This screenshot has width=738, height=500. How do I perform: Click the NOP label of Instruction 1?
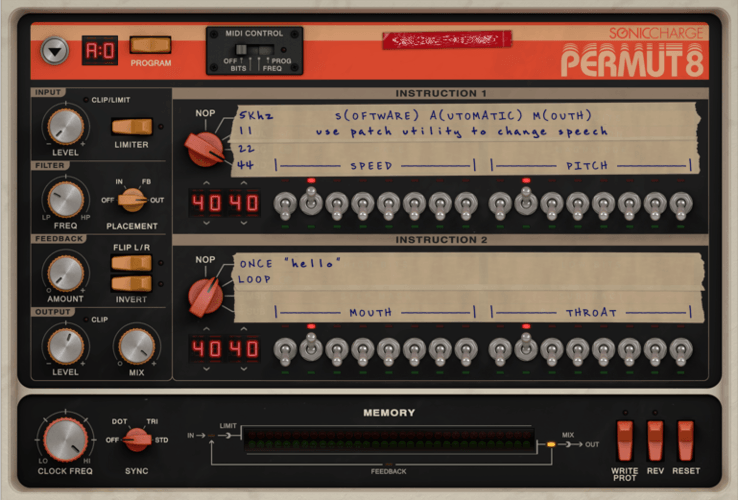(205, 113)
